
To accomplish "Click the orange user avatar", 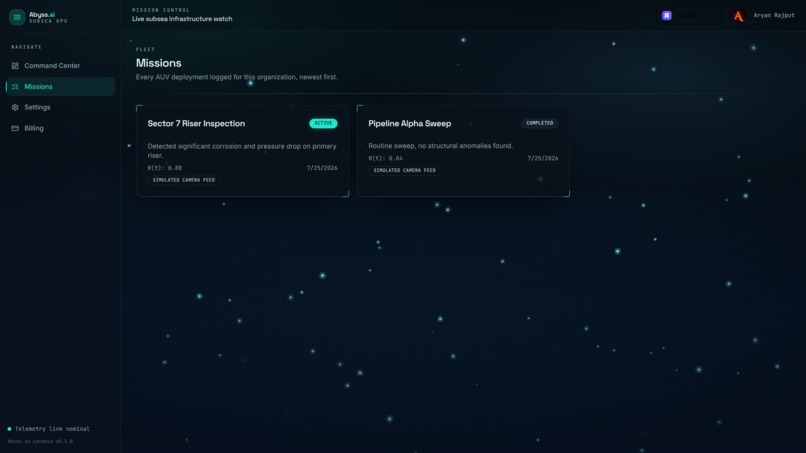I will tap(739, 16).
